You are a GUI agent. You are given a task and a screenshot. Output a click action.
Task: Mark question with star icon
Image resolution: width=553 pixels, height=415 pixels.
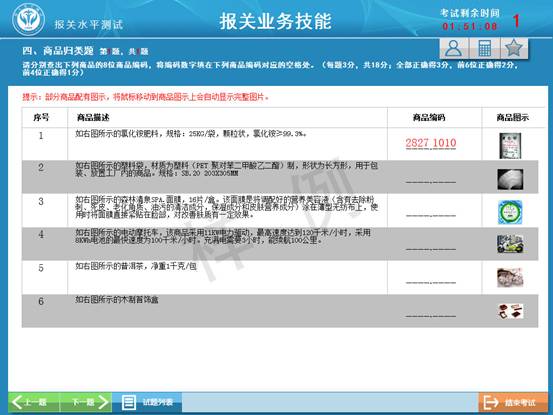tap(514, 48)
